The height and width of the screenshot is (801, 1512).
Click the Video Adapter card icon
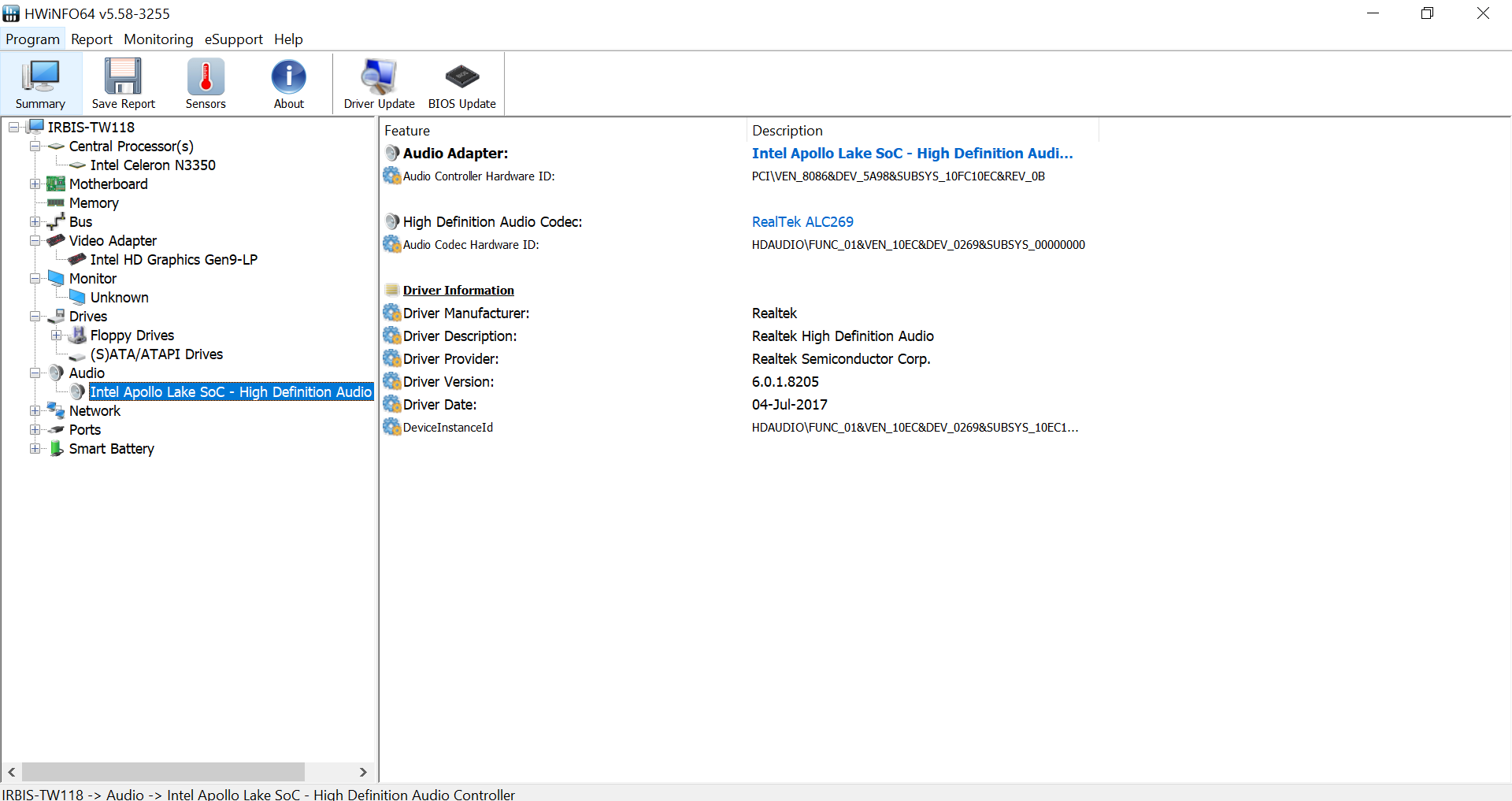[x=56, y=240]
